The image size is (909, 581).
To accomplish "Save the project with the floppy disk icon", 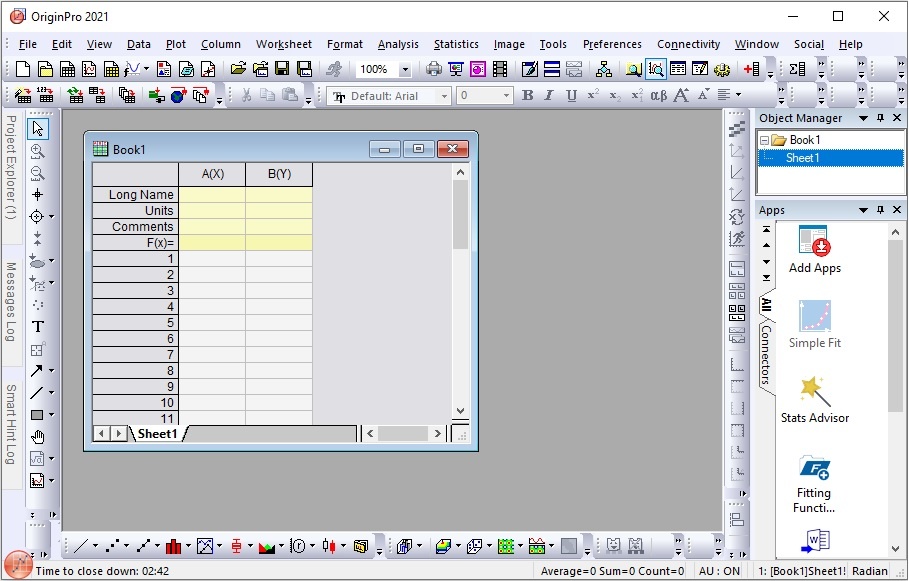I will click(282, 70).
